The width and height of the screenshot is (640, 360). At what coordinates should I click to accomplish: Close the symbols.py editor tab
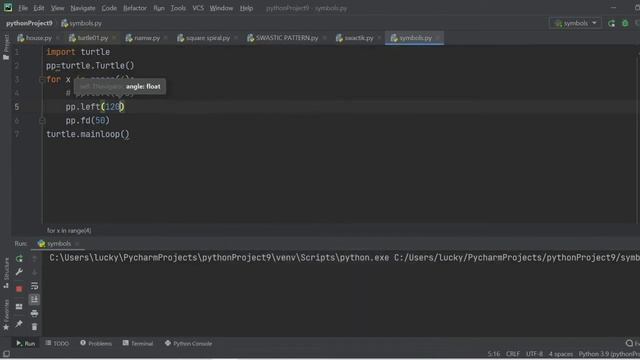pyautogui.click(x=438, y=38)
